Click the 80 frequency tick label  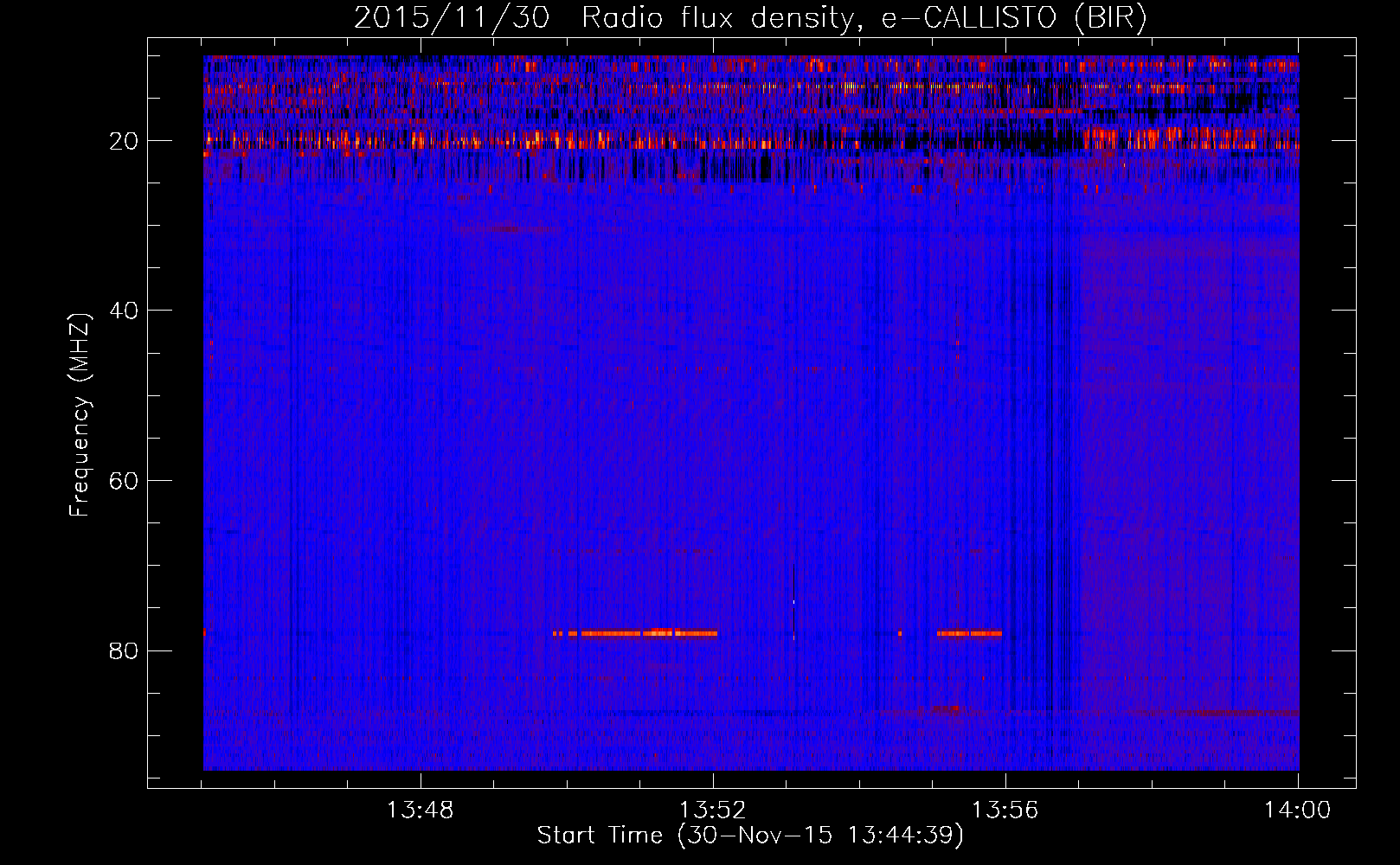pos(124,650)
